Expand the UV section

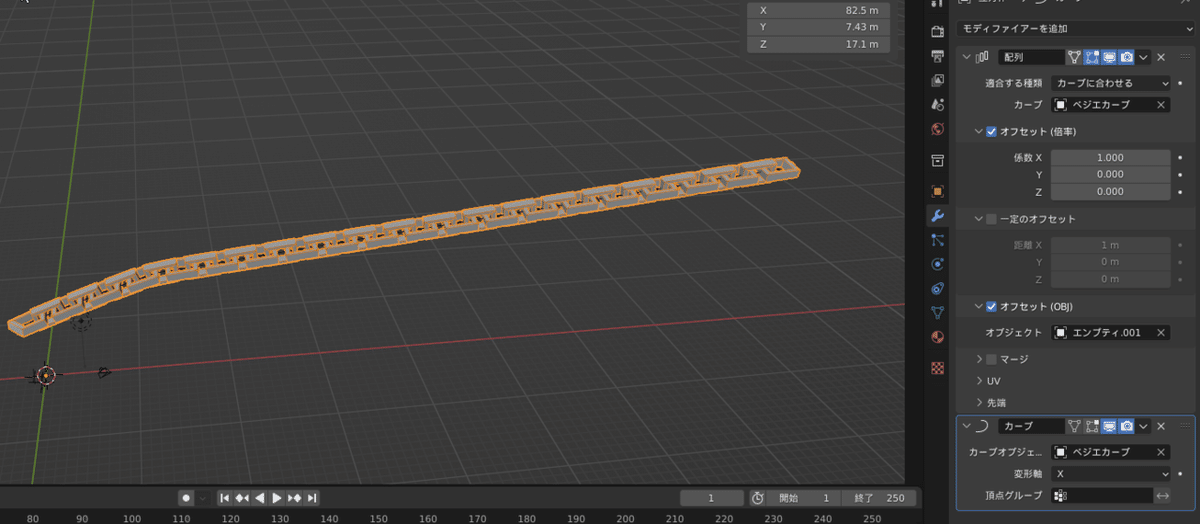click(x=978, y=381)
